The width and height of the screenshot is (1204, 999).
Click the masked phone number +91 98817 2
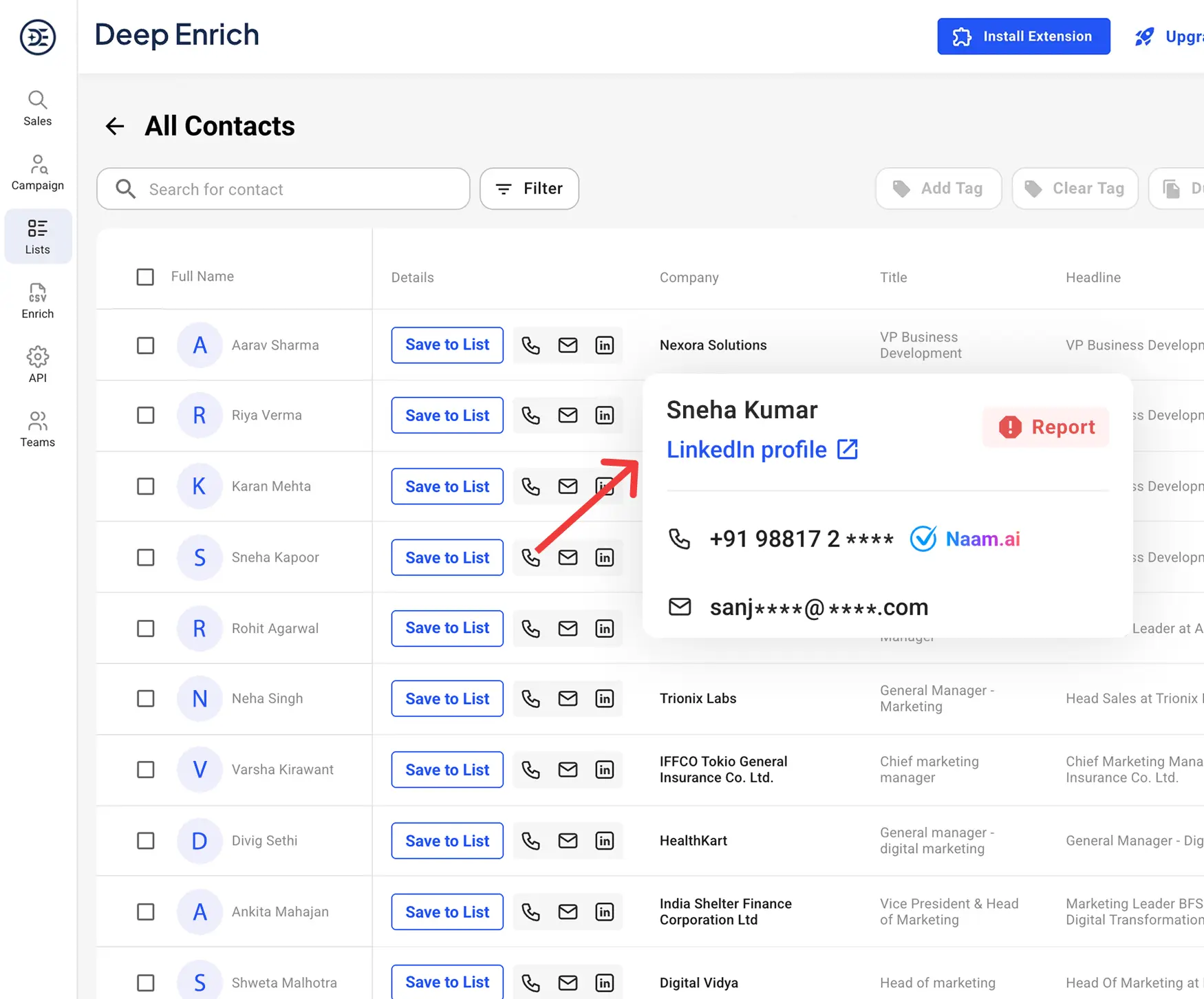click(802, 539)
